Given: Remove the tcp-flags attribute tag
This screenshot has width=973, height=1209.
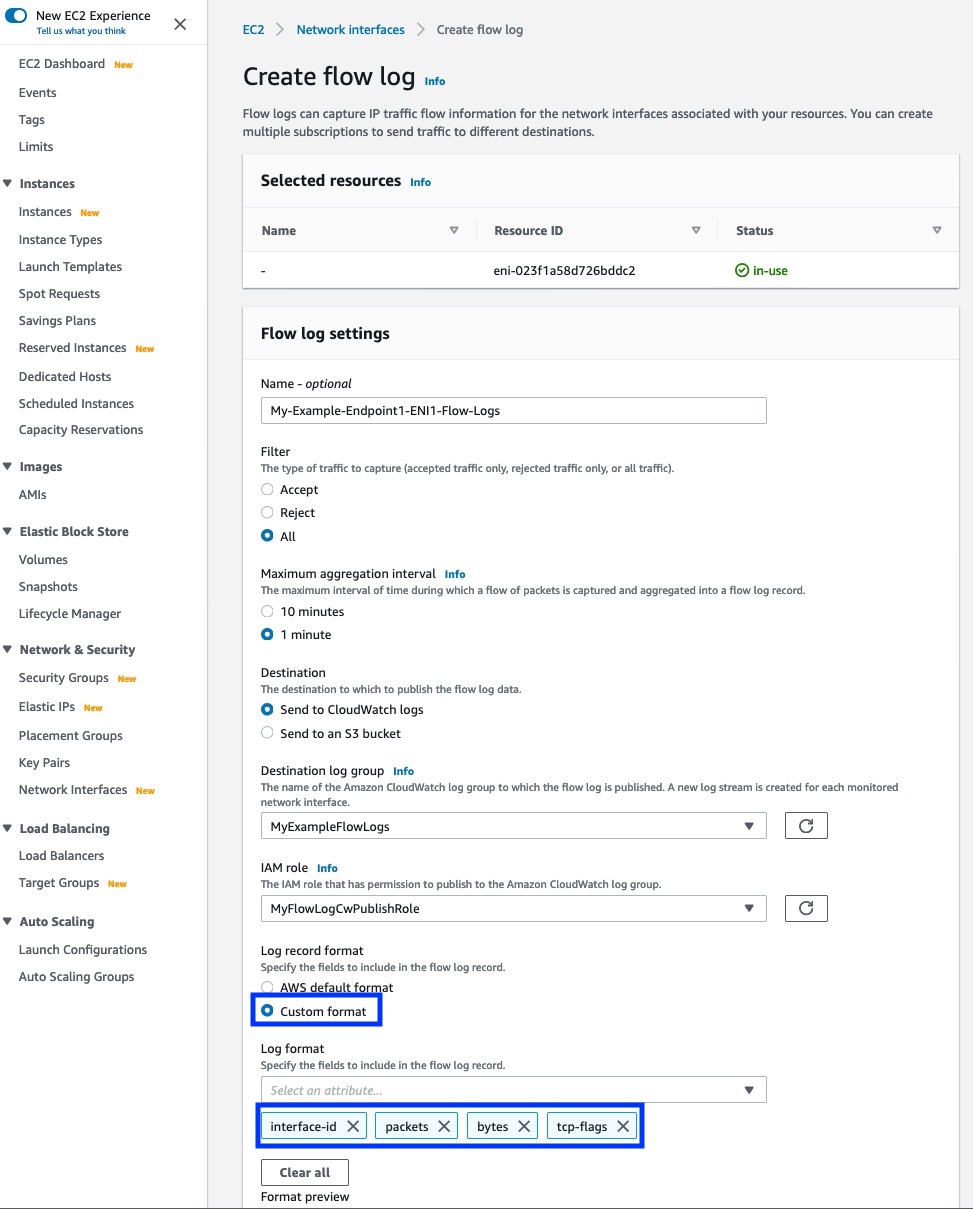Looking at the screenshot, I should 623,1126.
